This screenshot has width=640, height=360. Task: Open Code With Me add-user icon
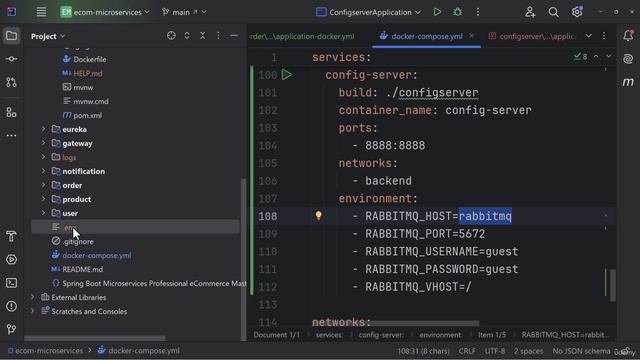point(530,12)
